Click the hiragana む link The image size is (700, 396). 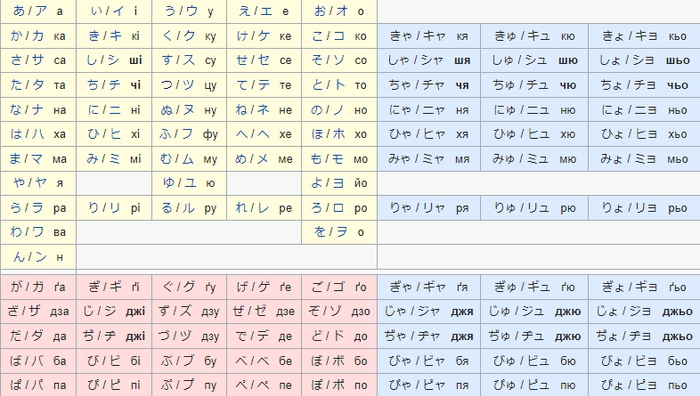tap(166, 158)
